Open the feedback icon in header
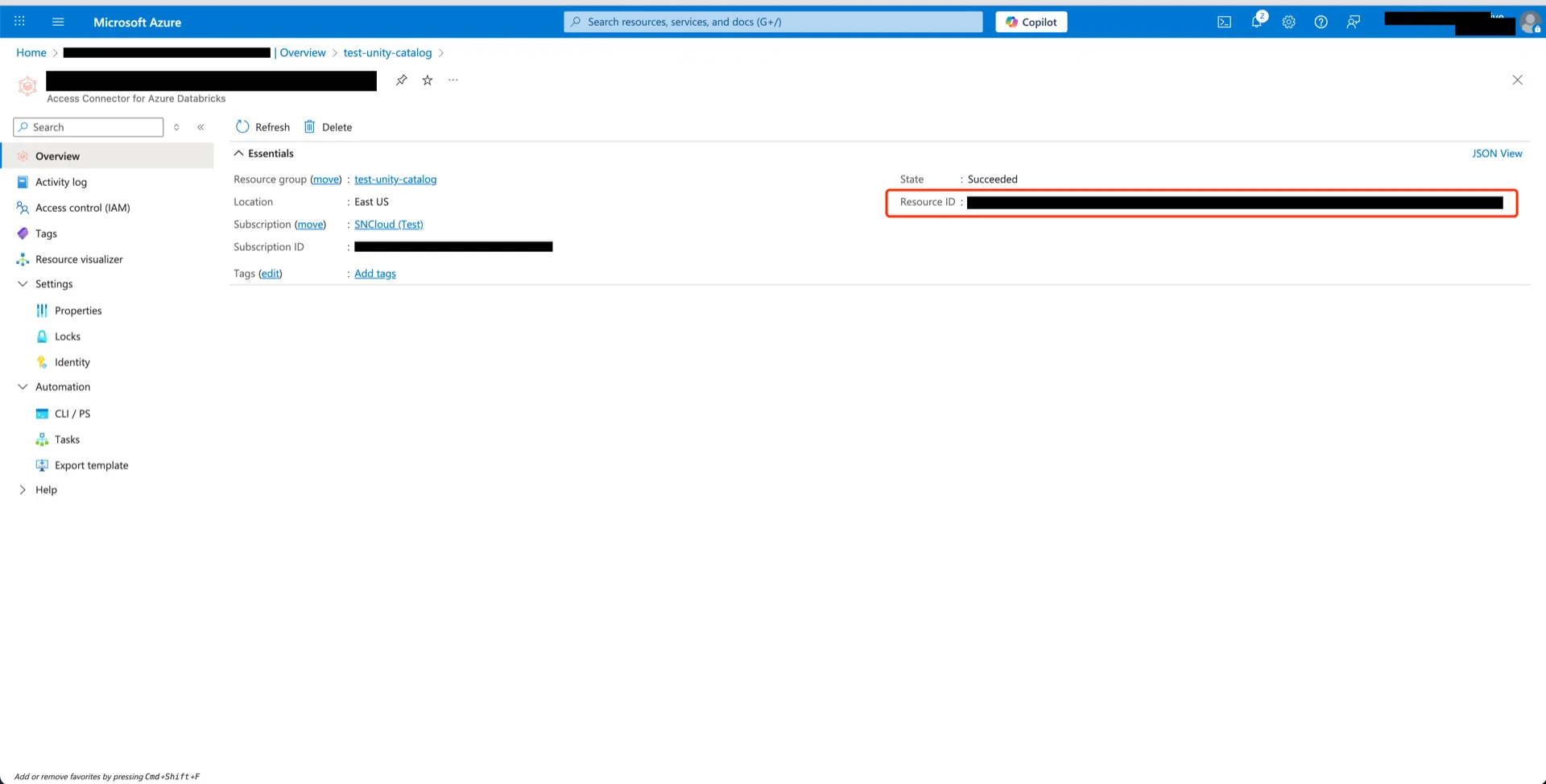Viewport: 1546px width, 784px height. click(x=1353, y=22)
